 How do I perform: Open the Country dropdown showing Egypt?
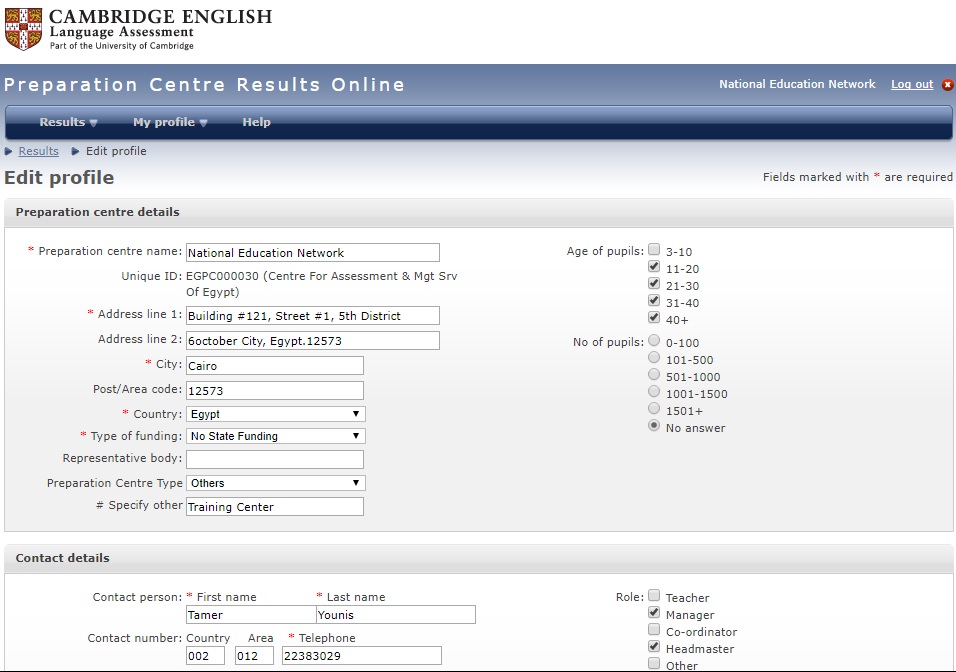276,414
